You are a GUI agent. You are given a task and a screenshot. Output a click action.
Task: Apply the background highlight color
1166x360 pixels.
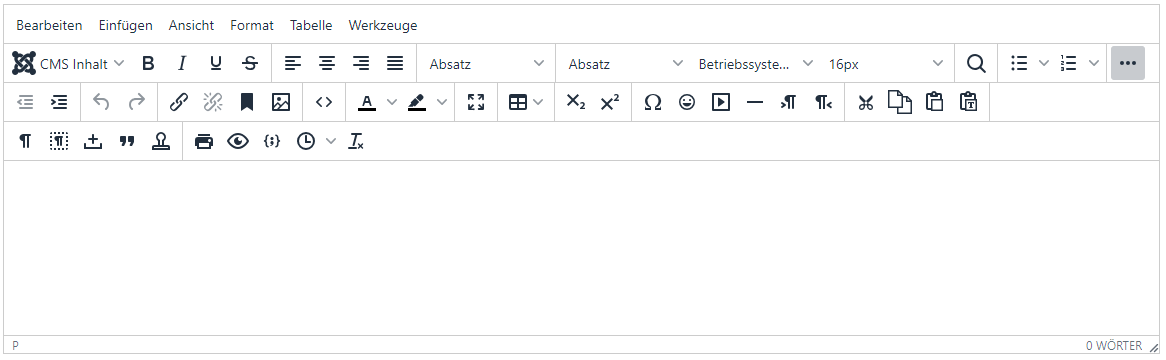point(416,103)
